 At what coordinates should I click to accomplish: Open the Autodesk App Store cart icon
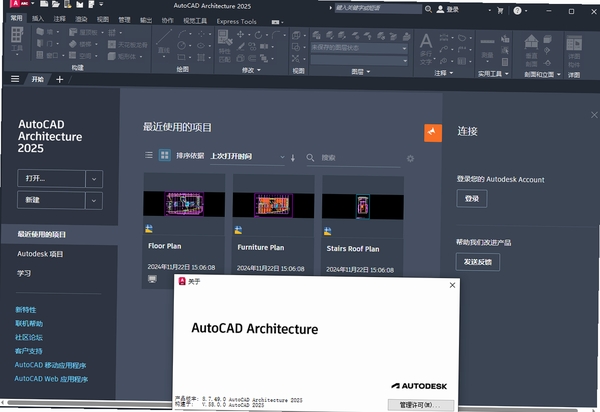[500, 10]
